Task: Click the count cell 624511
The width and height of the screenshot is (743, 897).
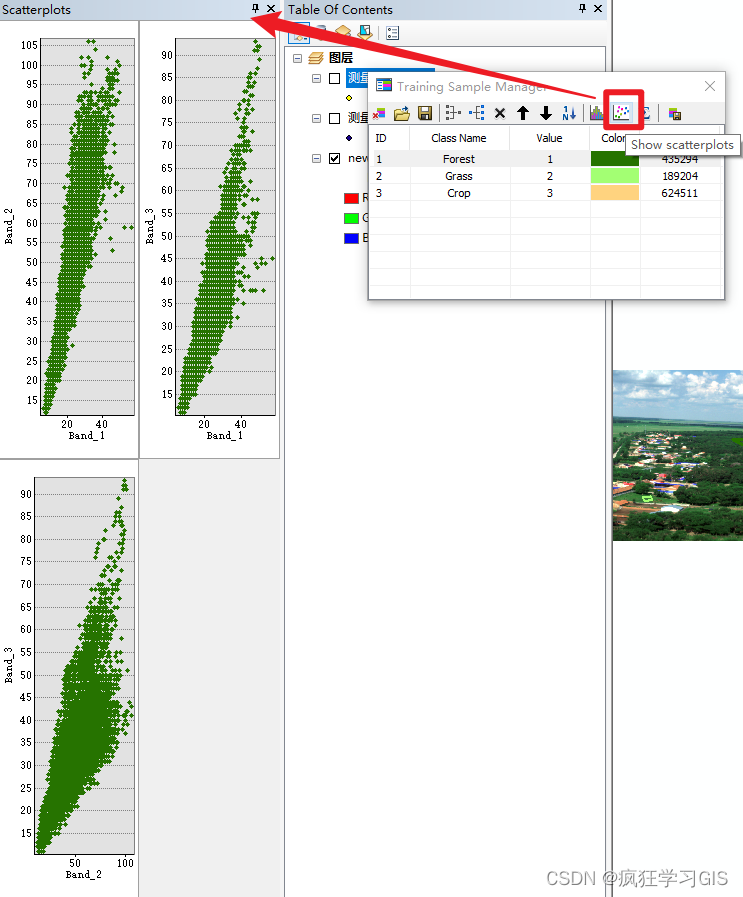Action: [680, 193]
